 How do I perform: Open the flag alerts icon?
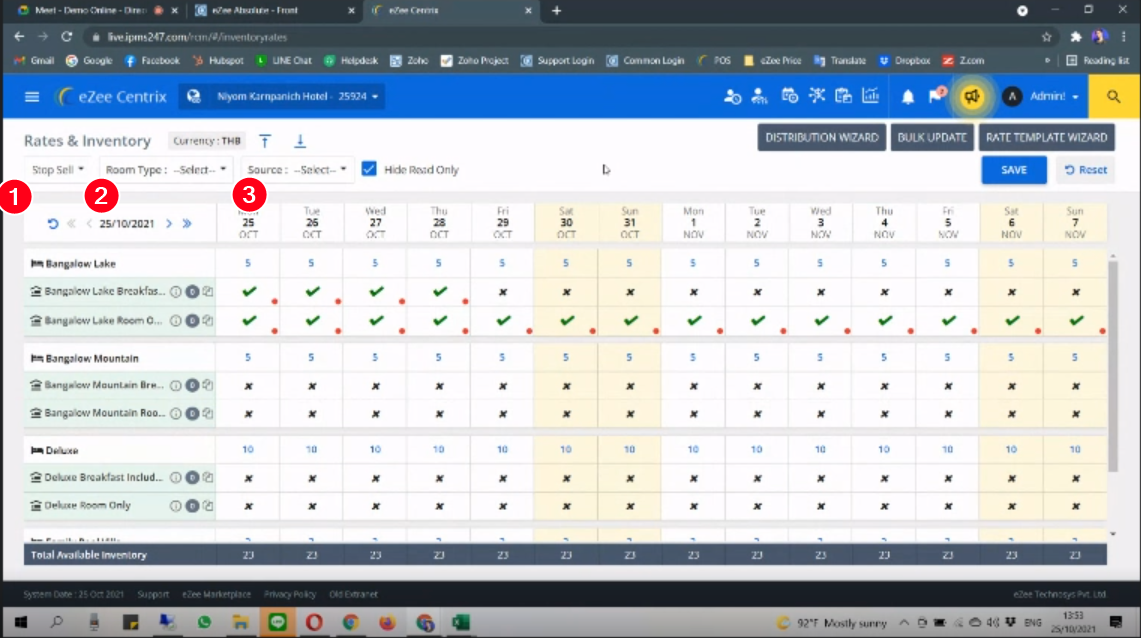[x=935, y=97]
